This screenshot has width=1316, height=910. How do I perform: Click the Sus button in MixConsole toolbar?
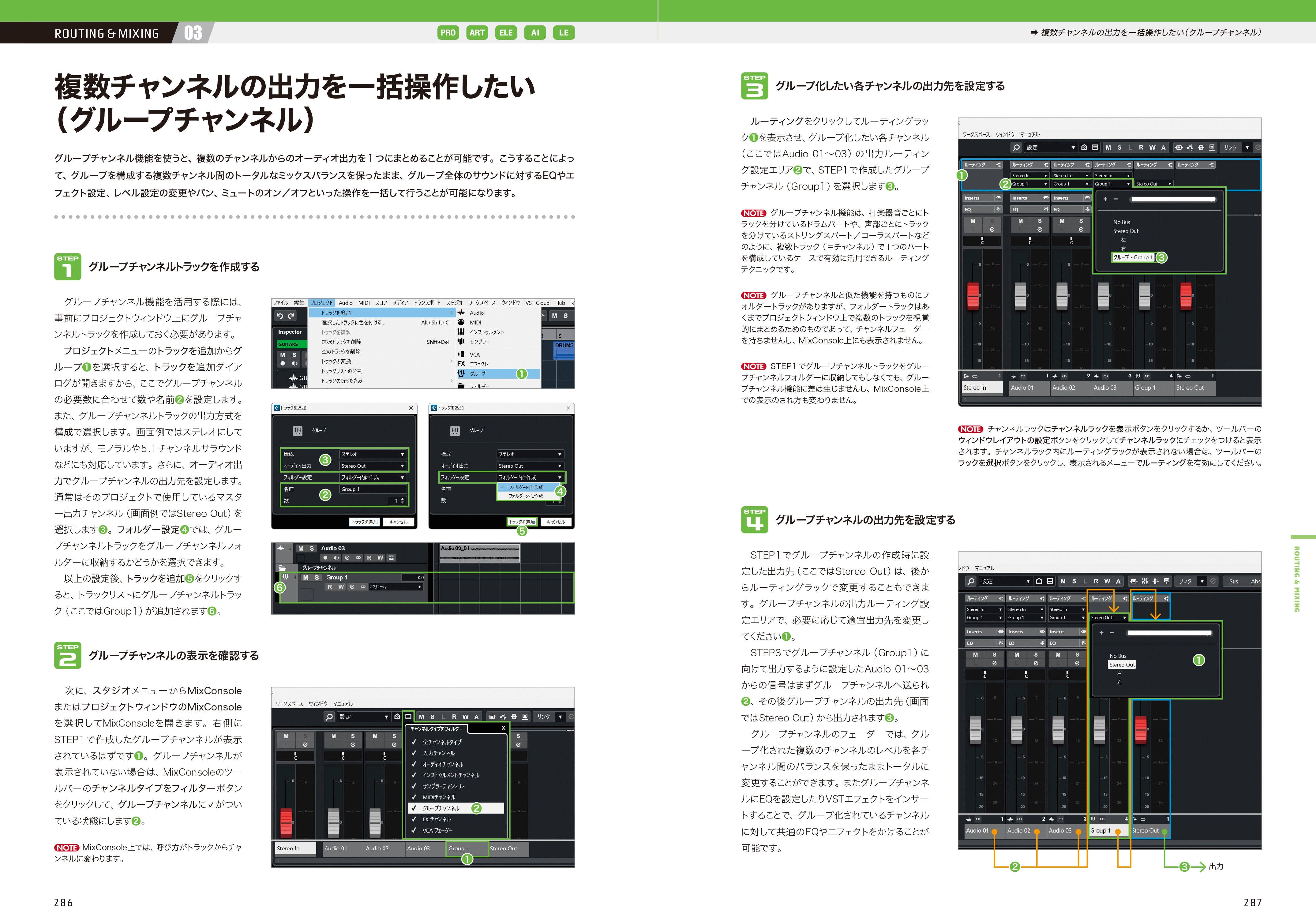[x=1233, y=581]
